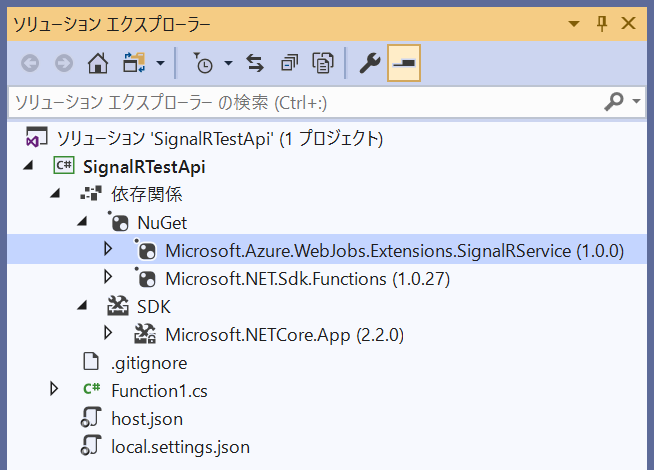Screen dimensions: 654x470
Task: Click the SDK group icon
Action: point(118,306)
